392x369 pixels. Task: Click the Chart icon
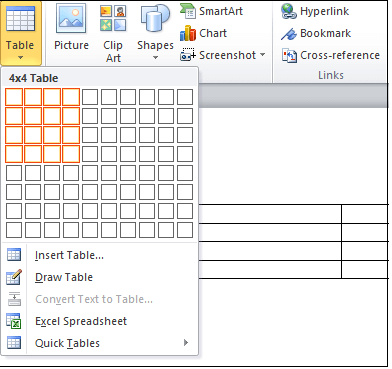pos(188,33)
